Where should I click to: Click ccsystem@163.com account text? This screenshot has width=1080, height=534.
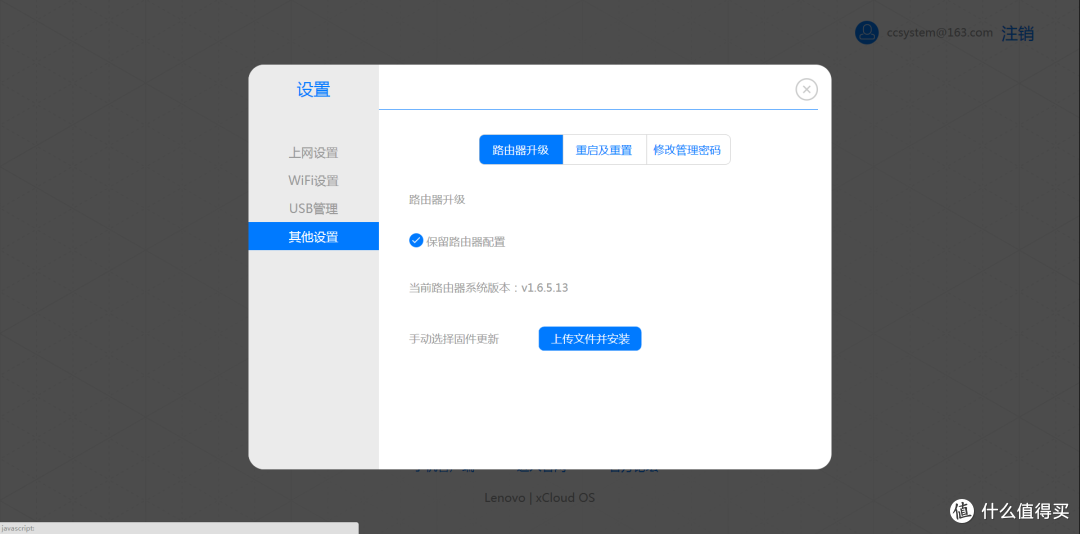coord(939,33)
